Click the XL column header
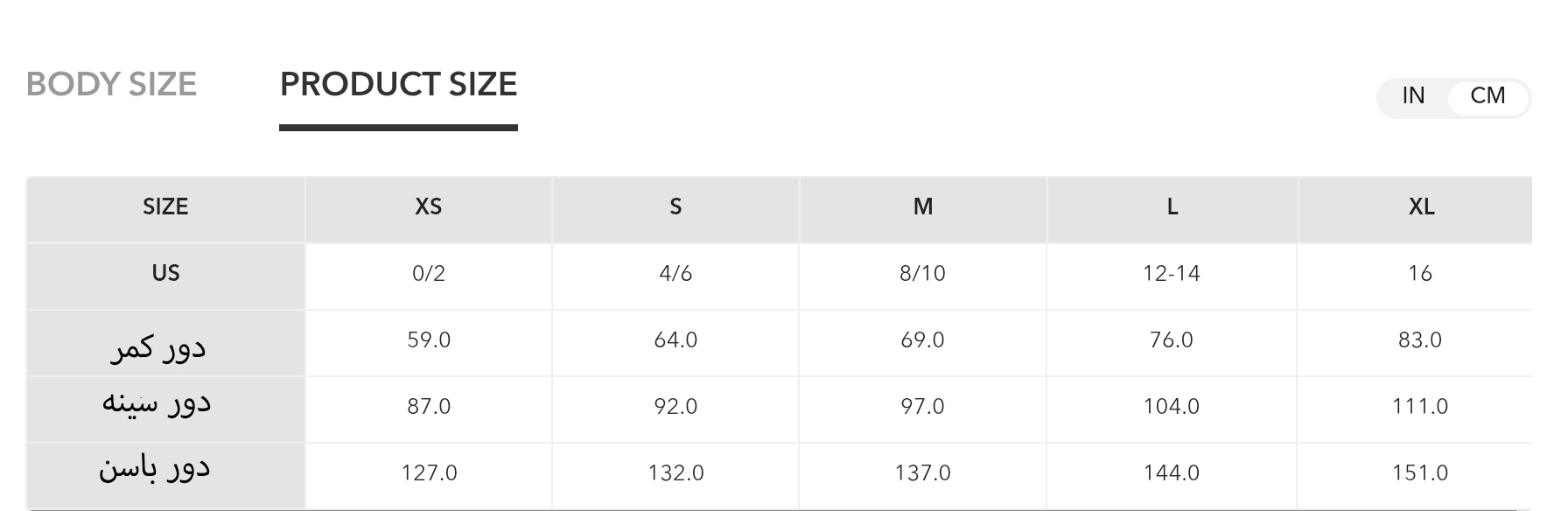1568x511 pixels. coord(1421,206)
